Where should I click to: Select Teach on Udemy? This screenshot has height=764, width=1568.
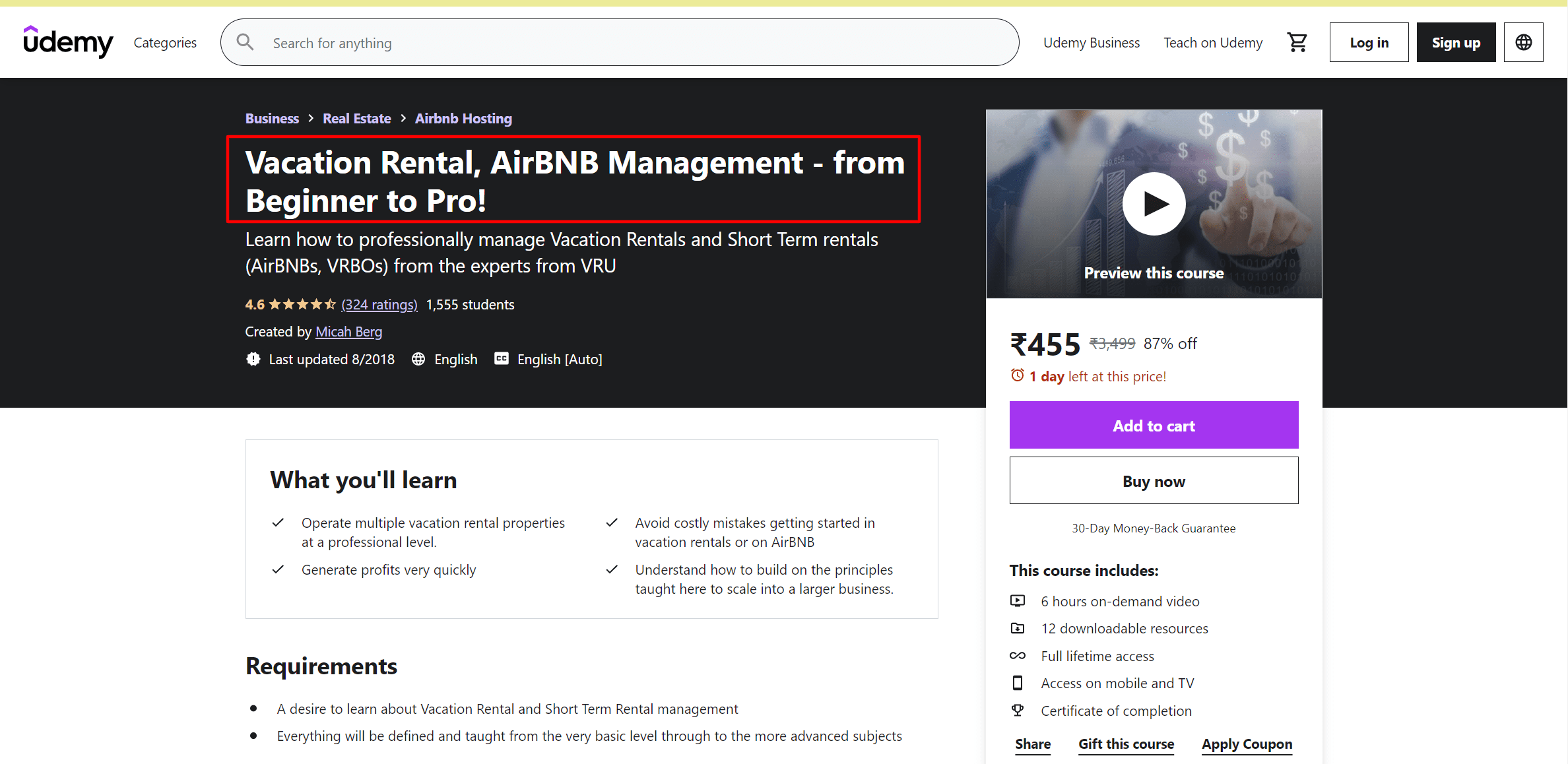click(1213, 42)
